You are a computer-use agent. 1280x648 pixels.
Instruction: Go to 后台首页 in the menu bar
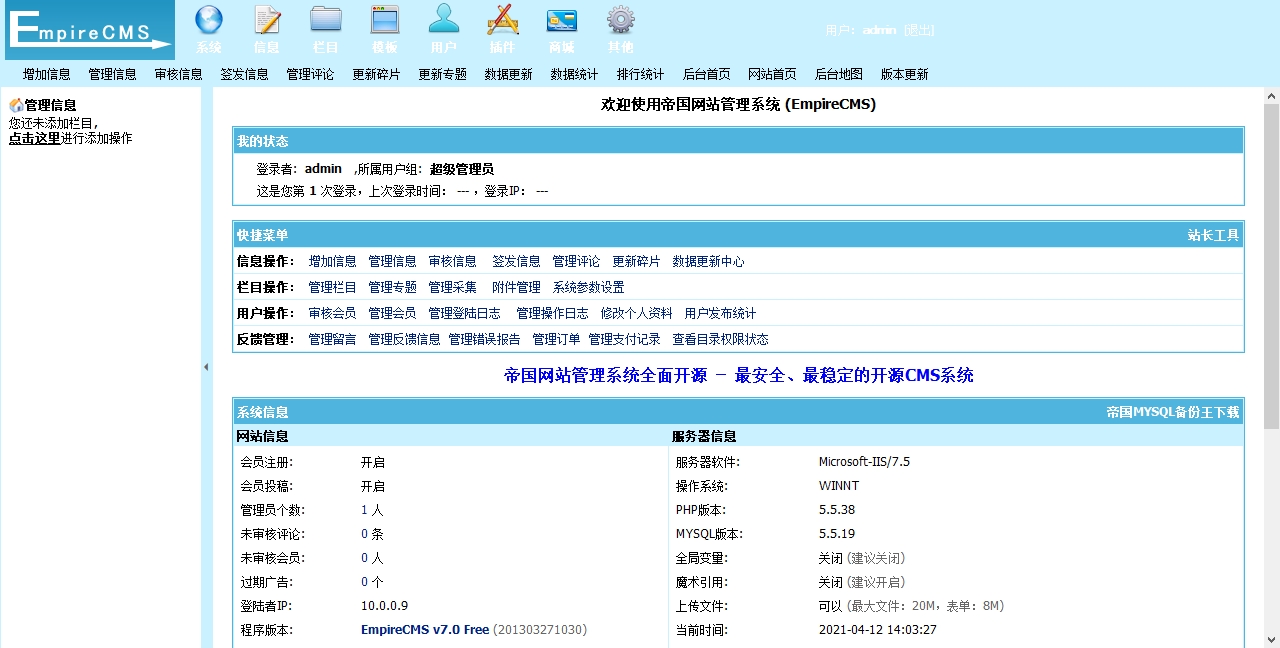pyautogui.click(x=707, y=74)
